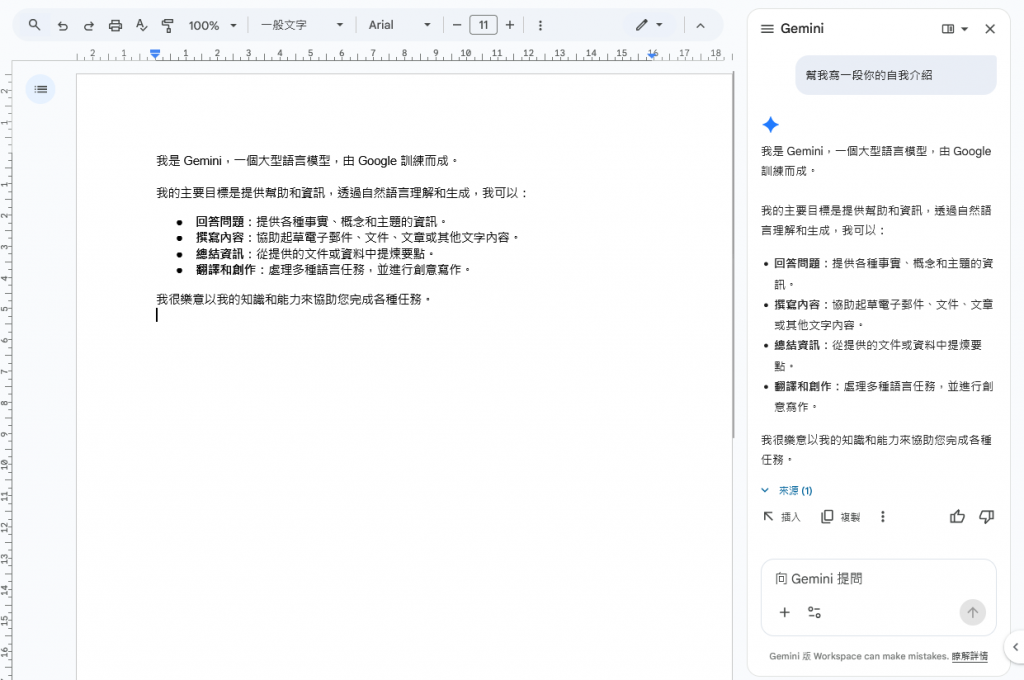The width and height of the screenshot is (1024, 680).
Task: Add attachment with the plus icon
Action: 784,612
